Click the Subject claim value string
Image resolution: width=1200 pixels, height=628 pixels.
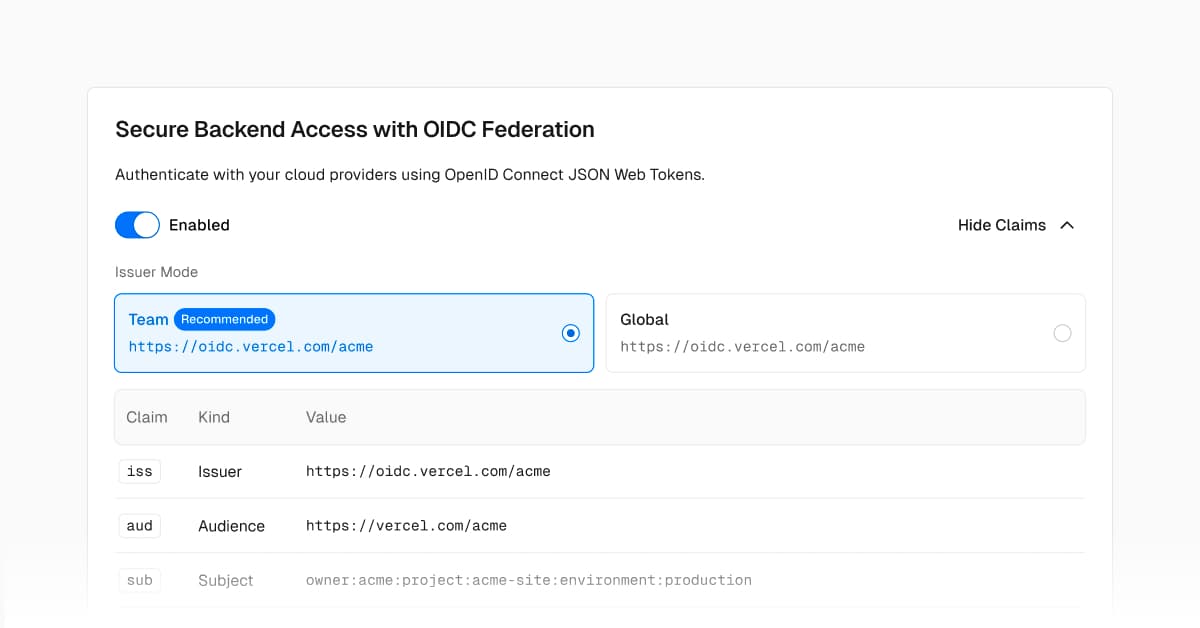(x=528, y=580)
